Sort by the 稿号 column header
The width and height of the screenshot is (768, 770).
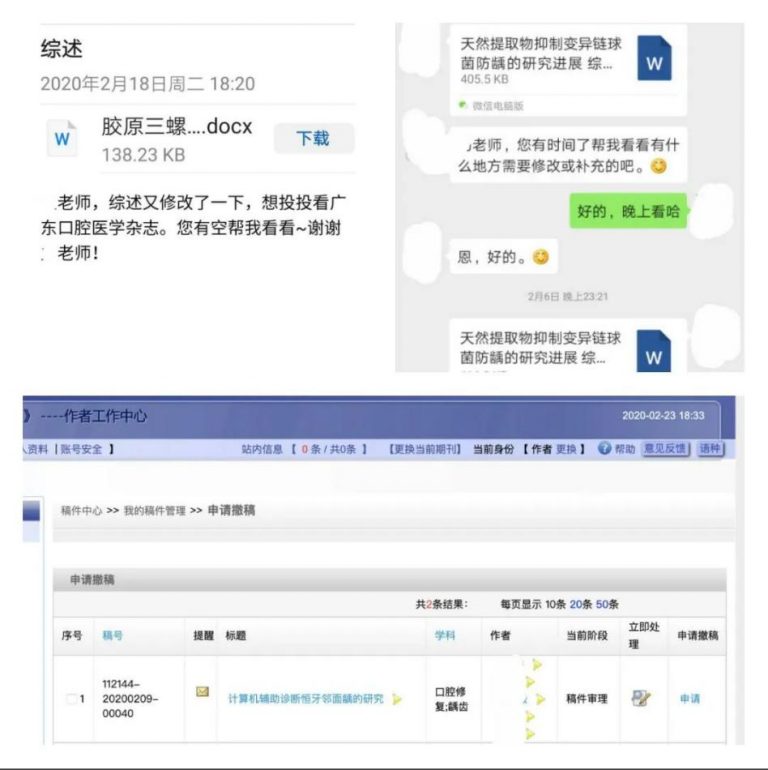point(113,635)
